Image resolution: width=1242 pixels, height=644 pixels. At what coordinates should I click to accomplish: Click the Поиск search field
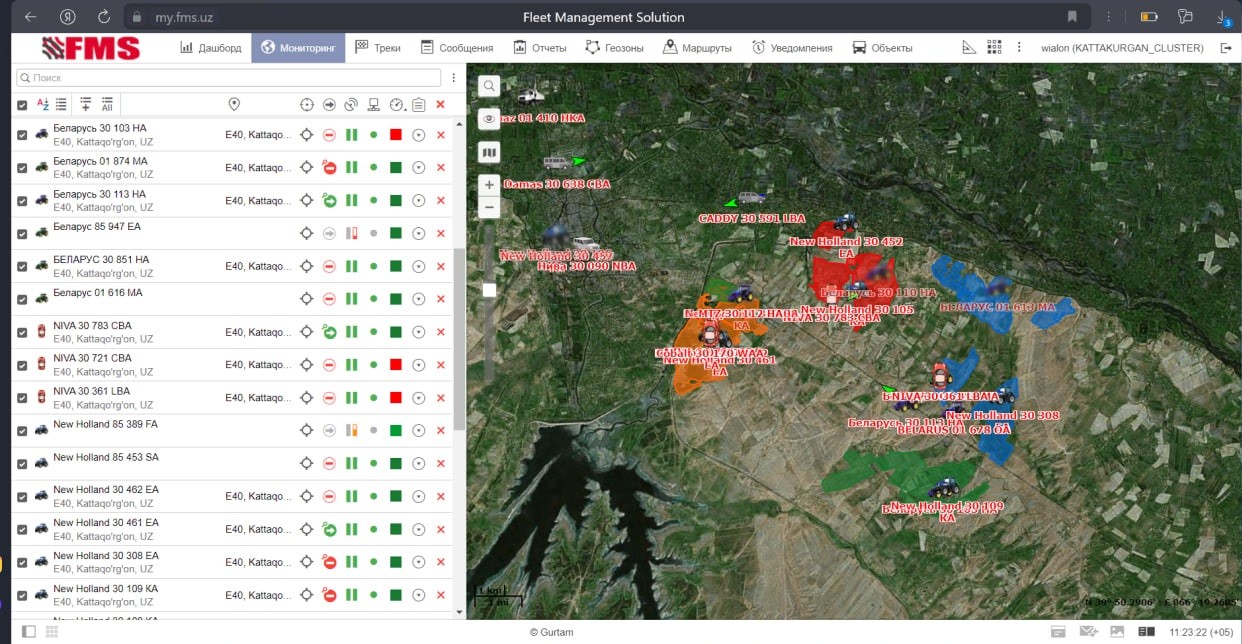point(229,77)
